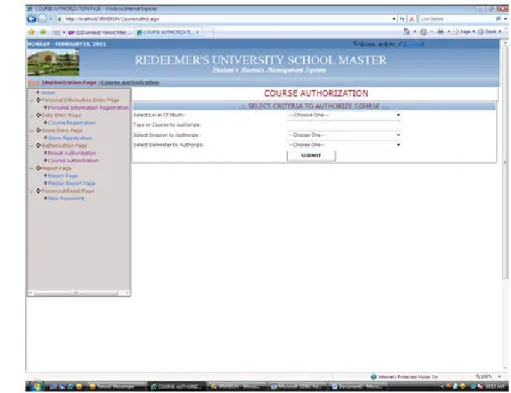Open the Score Registration link

coord(70,138)
